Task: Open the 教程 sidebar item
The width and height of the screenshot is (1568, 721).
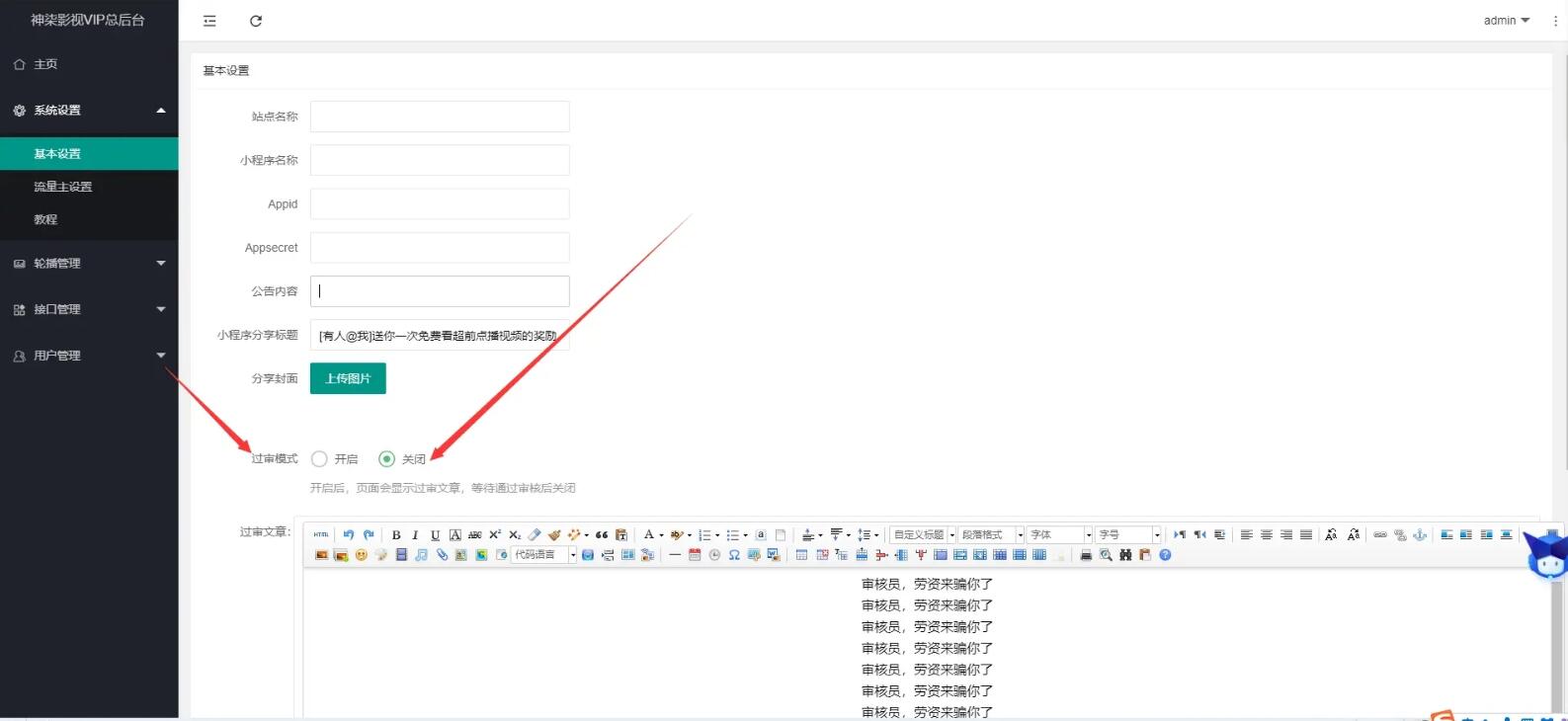Action: [45, 219]
